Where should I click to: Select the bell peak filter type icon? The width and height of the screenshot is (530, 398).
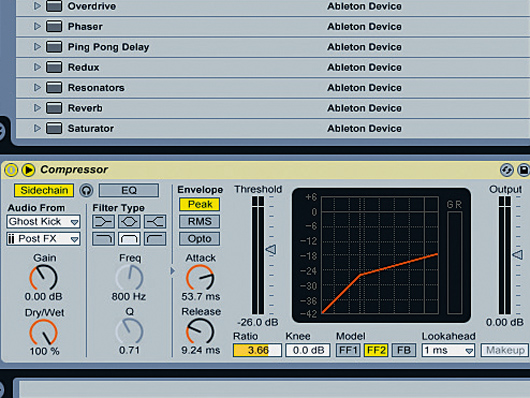pos(129,222)
